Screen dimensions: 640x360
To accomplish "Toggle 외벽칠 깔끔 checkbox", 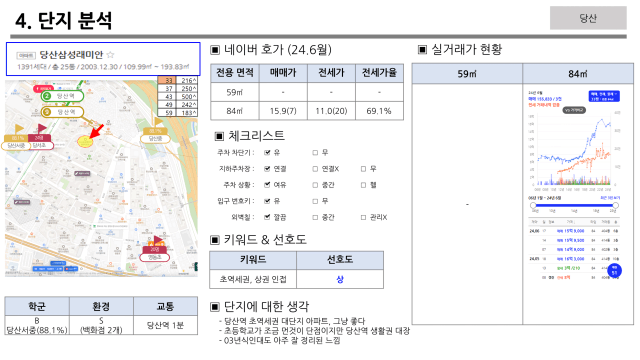I will pyautogui.click(x=267, y=217).
